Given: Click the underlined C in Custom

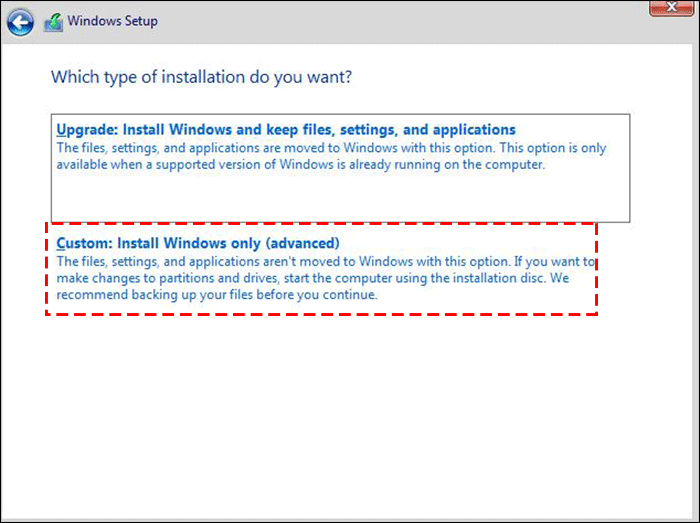Looking at the screenshot, I should coord(61,243).
